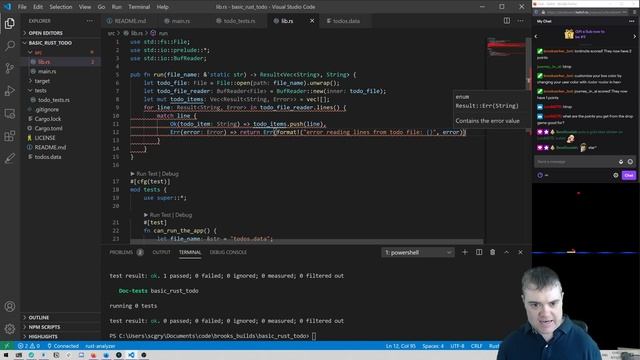Open the Manage gear in activity bar
This screenshot has width=640, height=360.
(10, 328)
